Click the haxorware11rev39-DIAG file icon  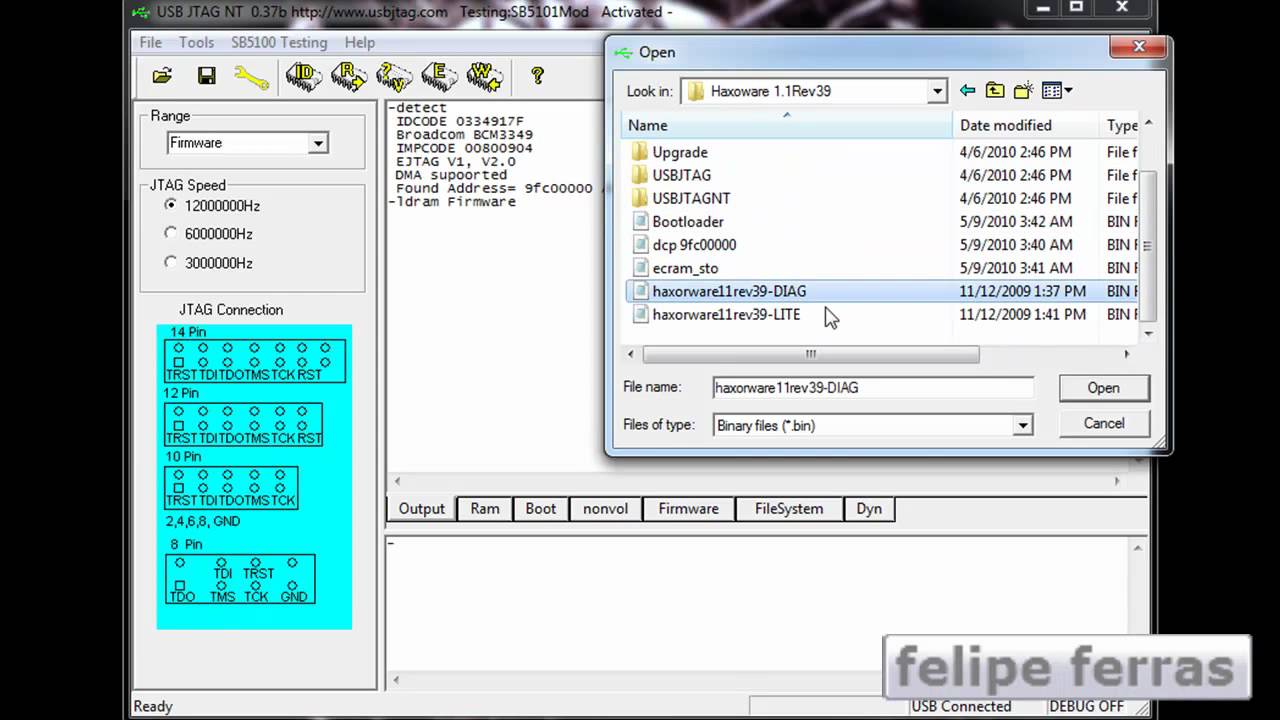(641, 291)
